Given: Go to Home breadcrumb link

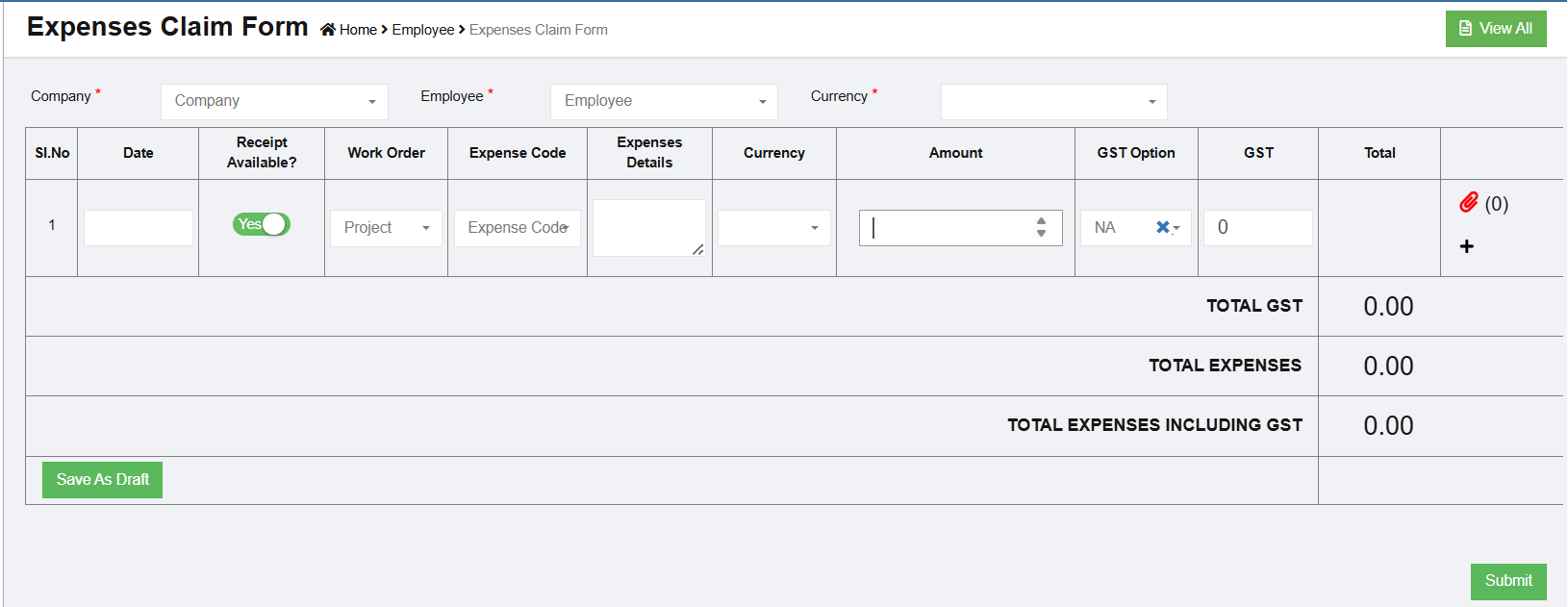Looking at the screenshot, I should point(358,30).
